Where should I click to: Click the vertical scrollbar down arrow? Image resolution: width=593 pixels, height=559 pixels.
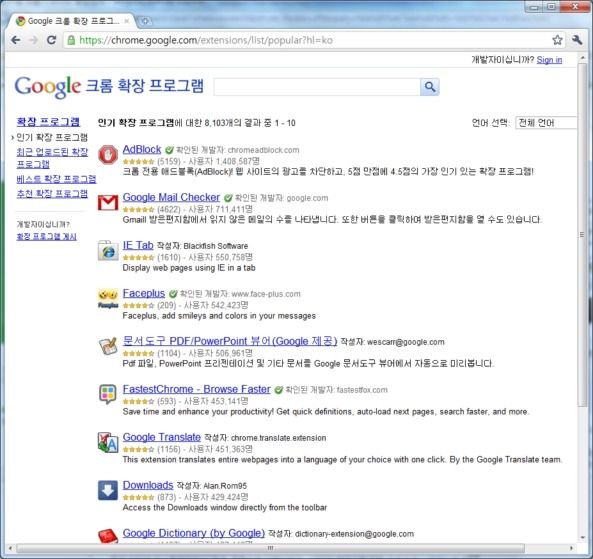click(582, 538)
